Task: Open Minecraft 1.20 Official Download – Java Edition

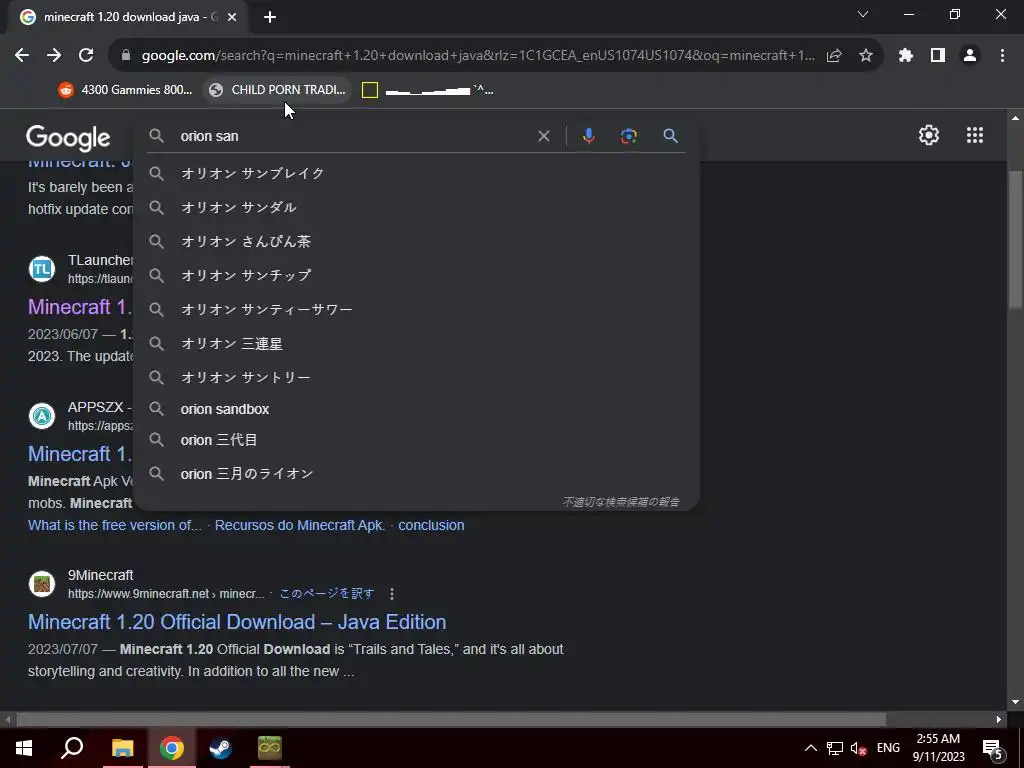Action: point(237,622)
